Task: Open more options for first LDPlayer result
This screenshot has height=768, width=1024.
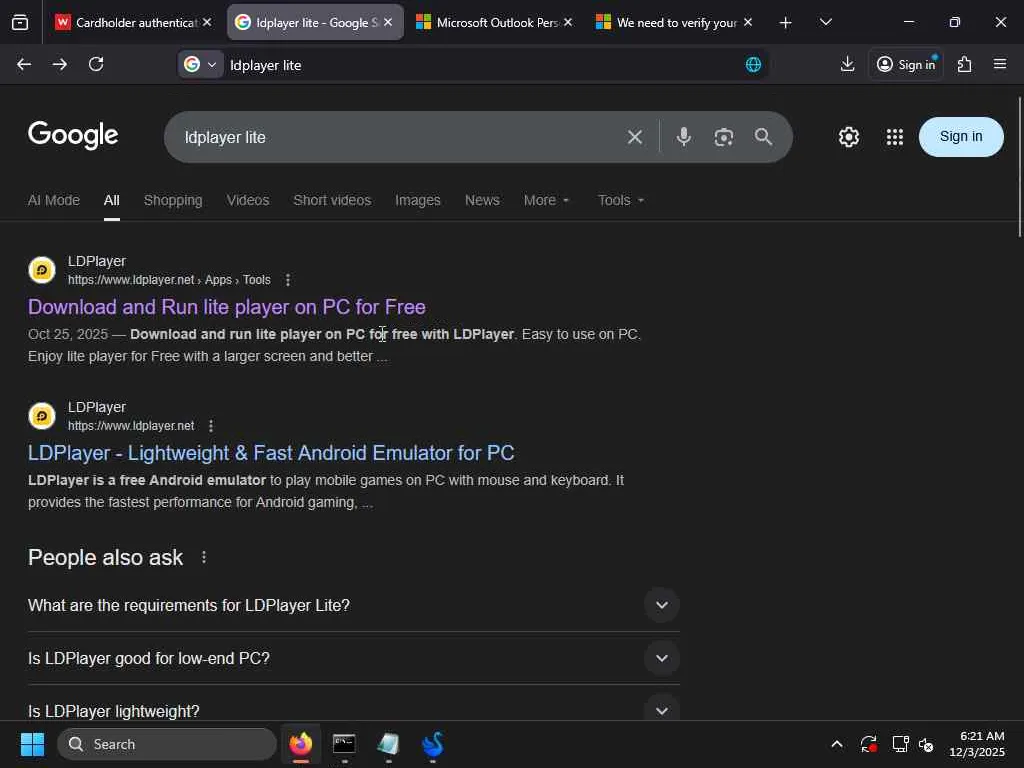Action: [x=288, y=280]
